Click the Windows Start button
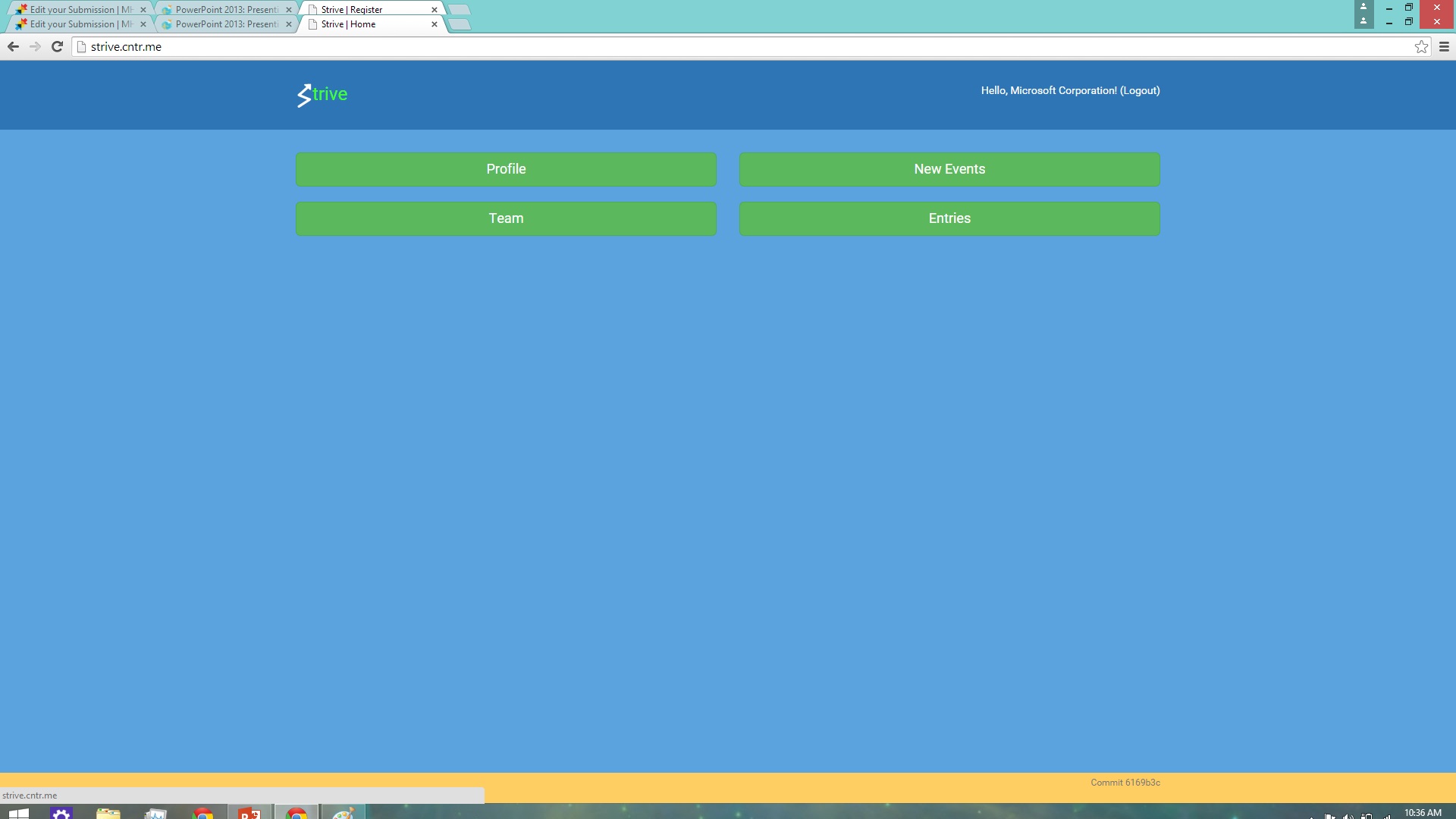The height and width of the screenshot is (819, 1456). pyautogui.click(x=19, y=813)
